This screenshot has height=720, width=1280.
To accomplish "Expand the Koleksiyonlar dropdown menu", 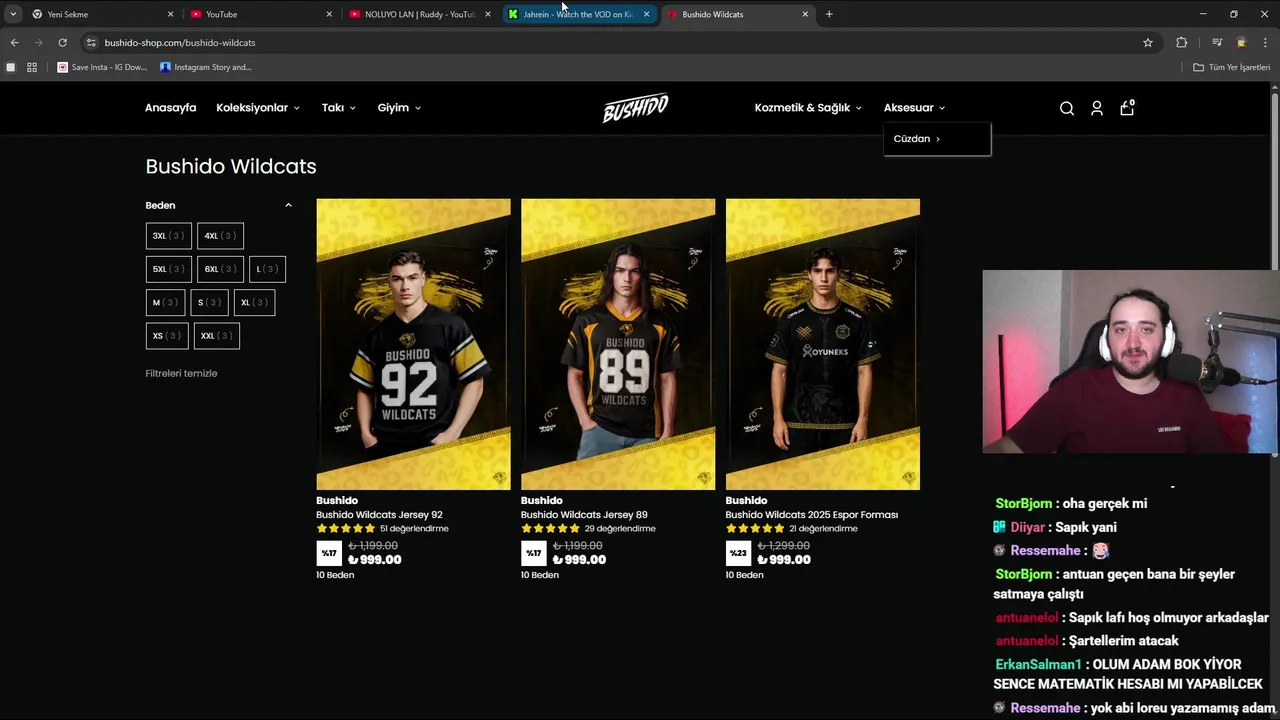I will (258, 108).
